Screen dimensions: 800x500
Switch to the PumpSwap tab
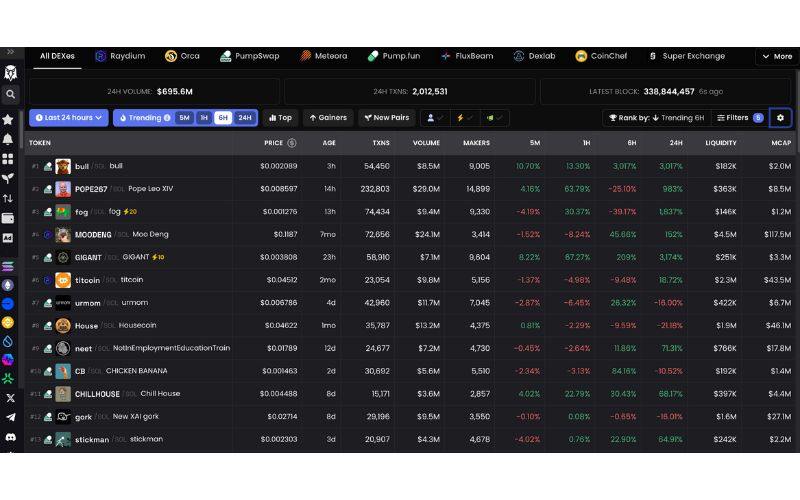[x=249, y=56]
